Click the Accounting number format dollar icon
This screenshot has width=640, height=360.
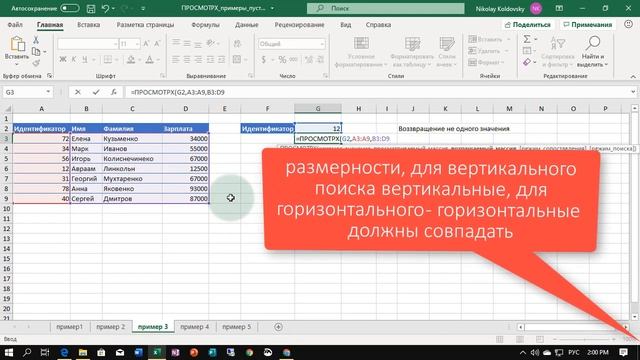point(264,60)
